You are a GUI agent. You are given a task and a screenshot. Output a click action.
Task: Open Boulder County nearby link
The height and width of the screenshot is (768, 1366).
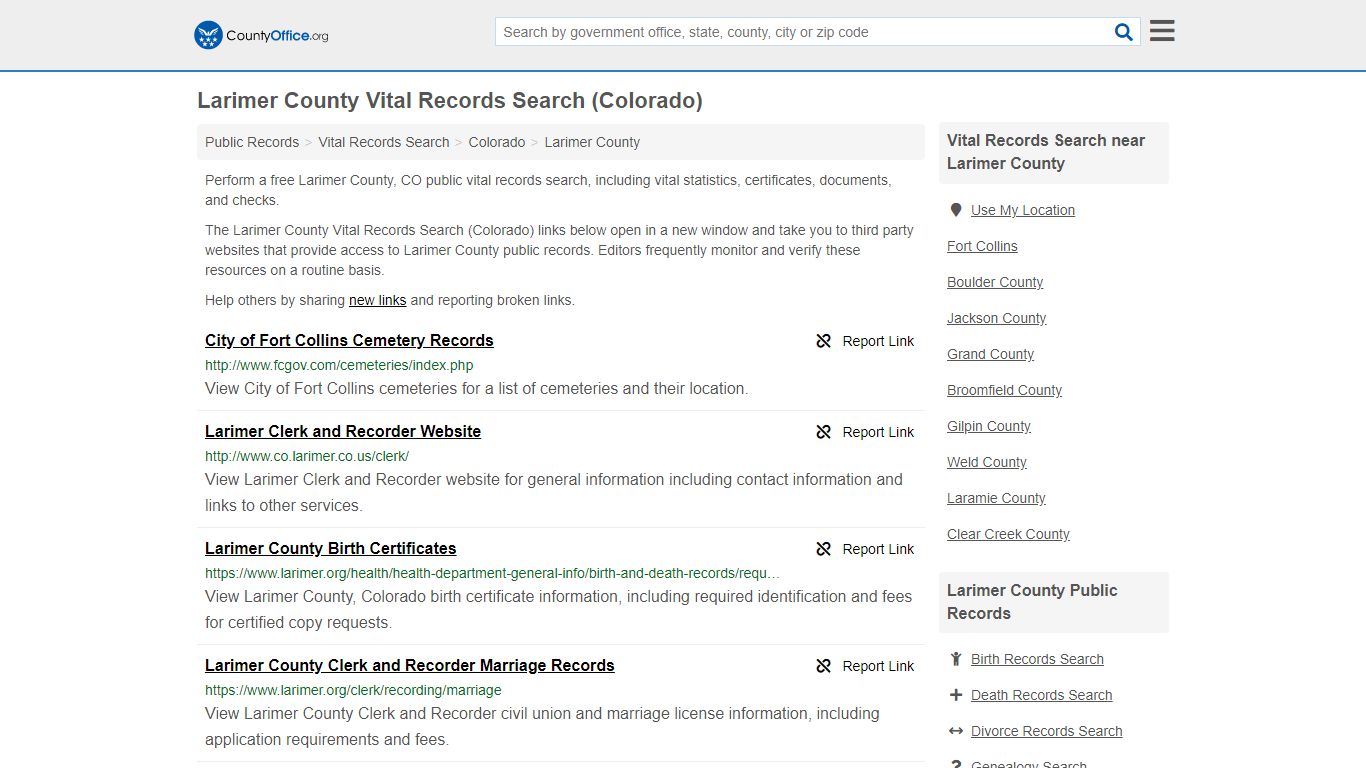point(995,282)
